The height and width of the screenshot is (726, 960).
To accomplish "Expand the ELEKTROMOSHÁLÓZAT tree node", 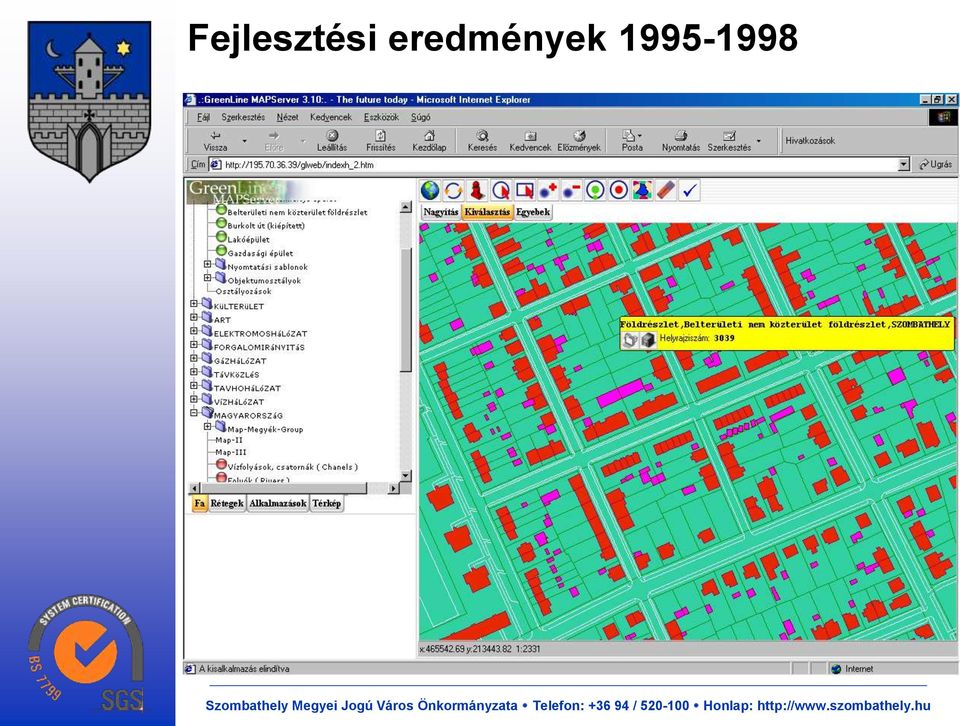I will tap(194, 331).
